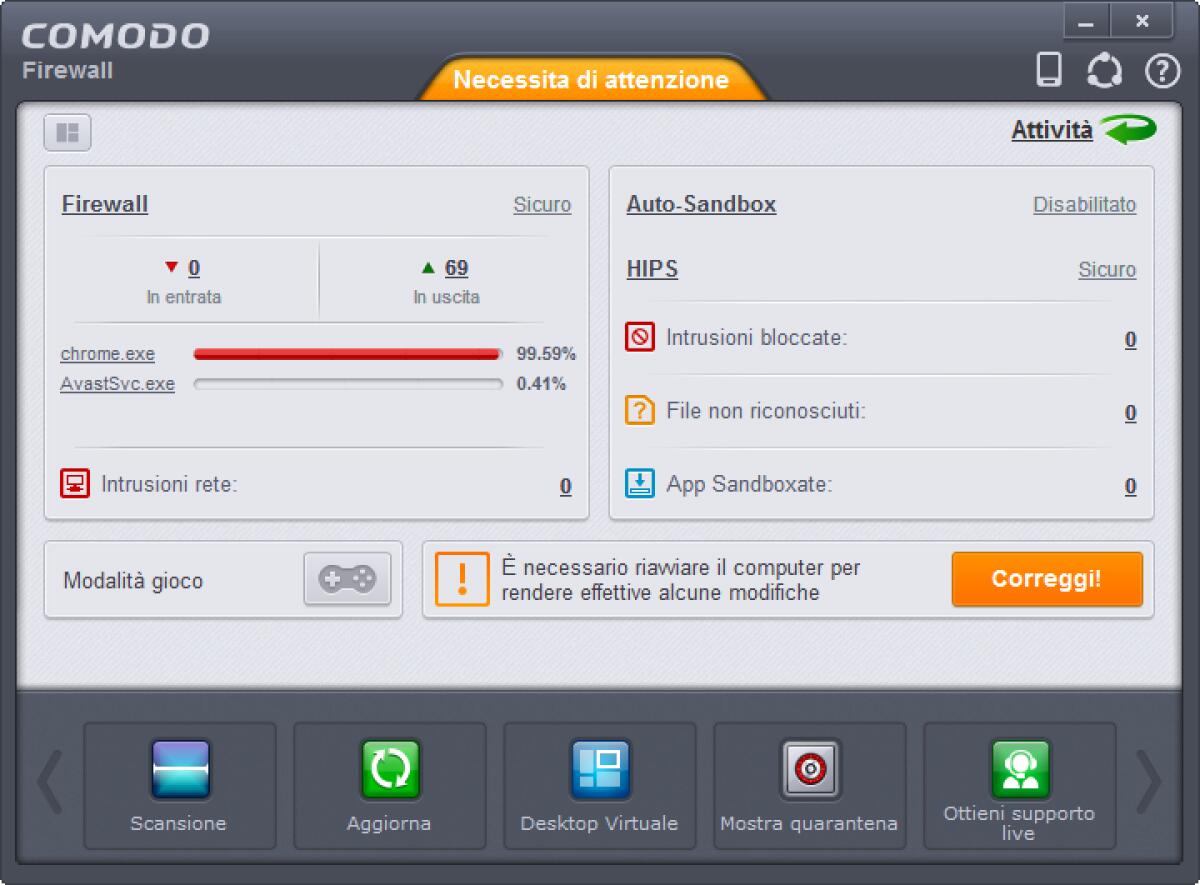Open help via the question mark icon

1160,70
